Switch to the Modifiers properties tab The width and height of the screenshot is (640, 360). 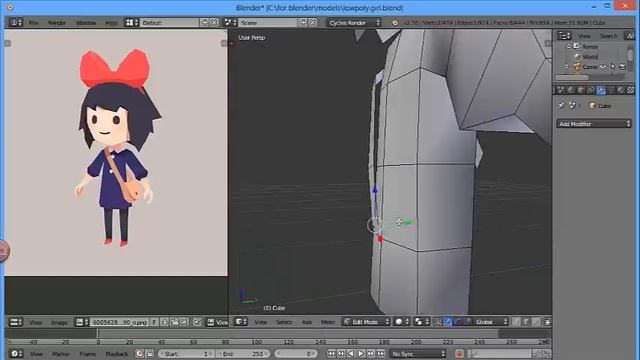coord(601,90)
